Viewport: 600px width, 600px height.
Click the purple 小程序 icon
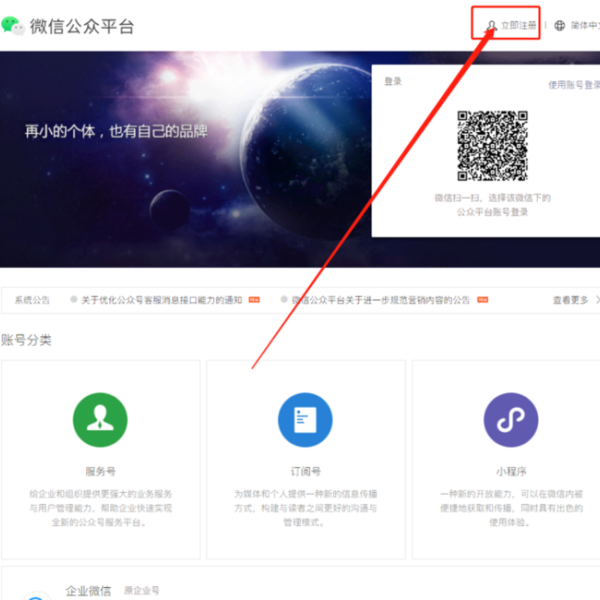pos(511,420)
